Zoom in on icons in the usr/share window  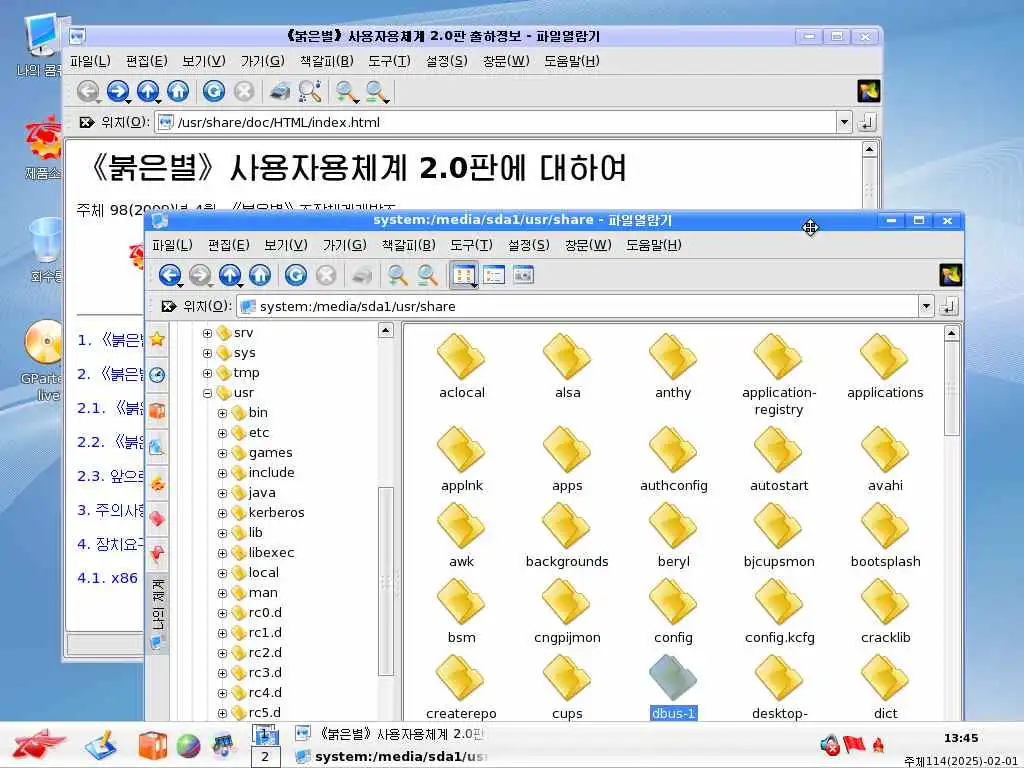[x=397, y=275]
